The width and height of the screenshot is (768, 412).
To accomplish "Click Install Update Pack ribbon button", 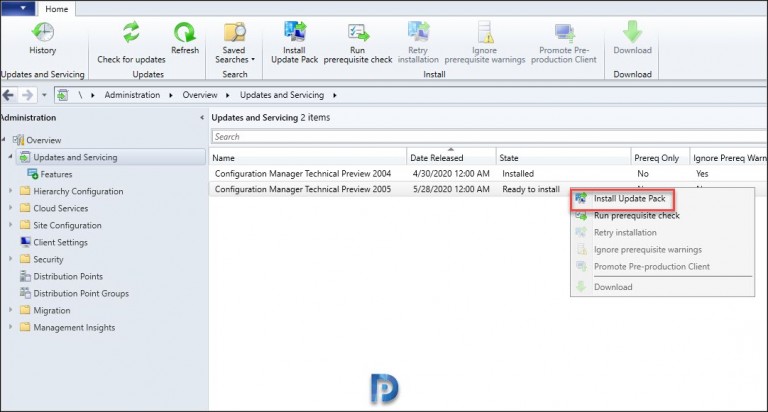I will coord(294,43).
